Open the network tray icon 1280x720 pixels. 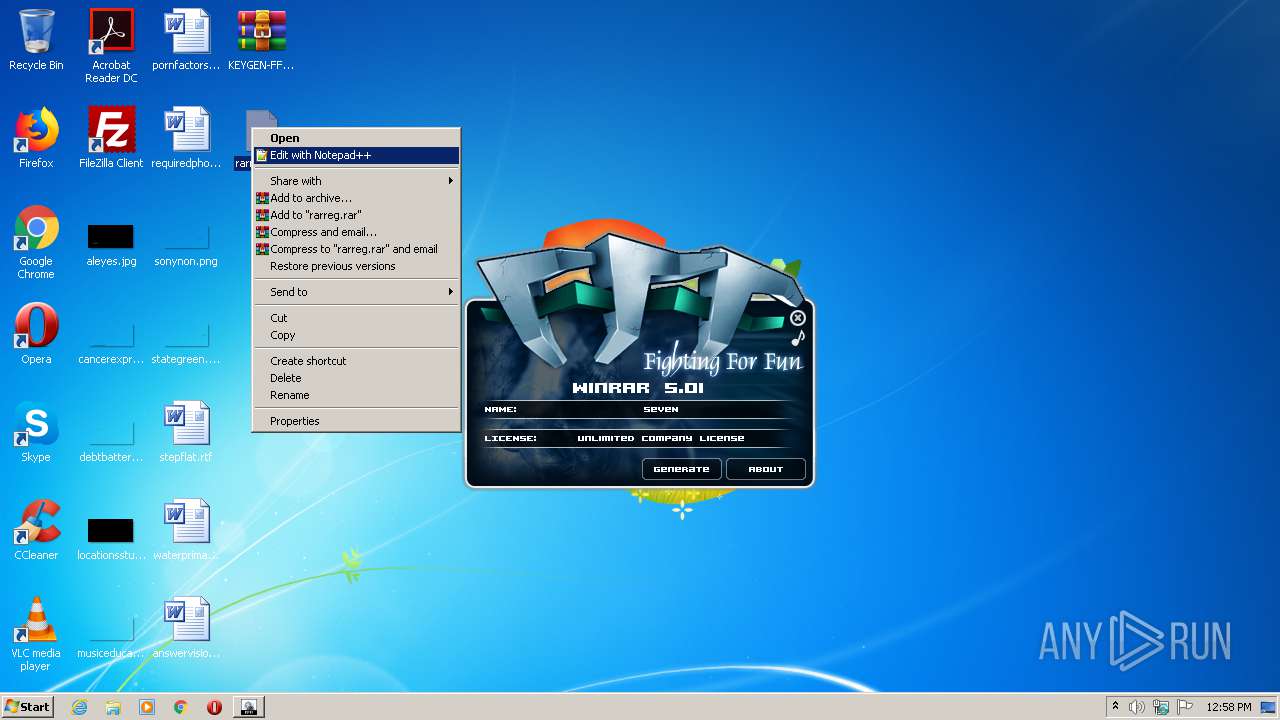[x=1161, y=707]
